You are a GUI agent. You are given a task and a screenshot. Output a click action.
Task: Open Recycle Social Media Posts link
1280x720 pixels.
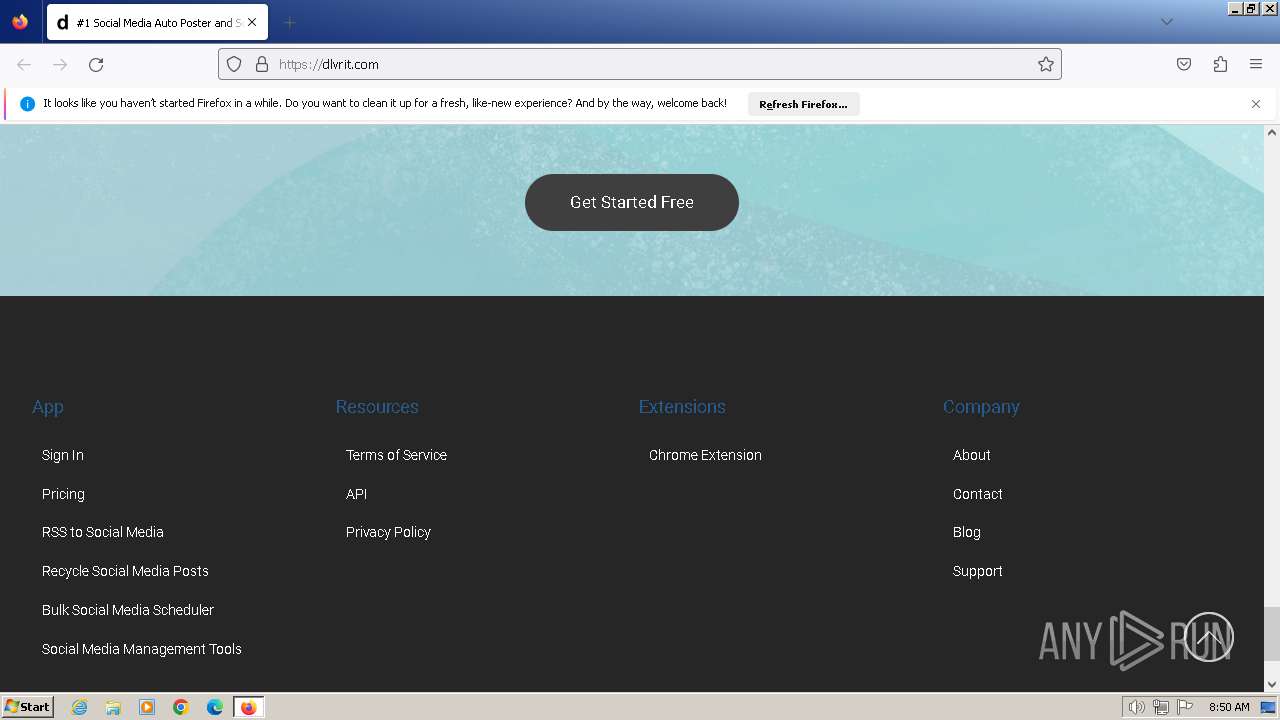click(x=125, y=571)
